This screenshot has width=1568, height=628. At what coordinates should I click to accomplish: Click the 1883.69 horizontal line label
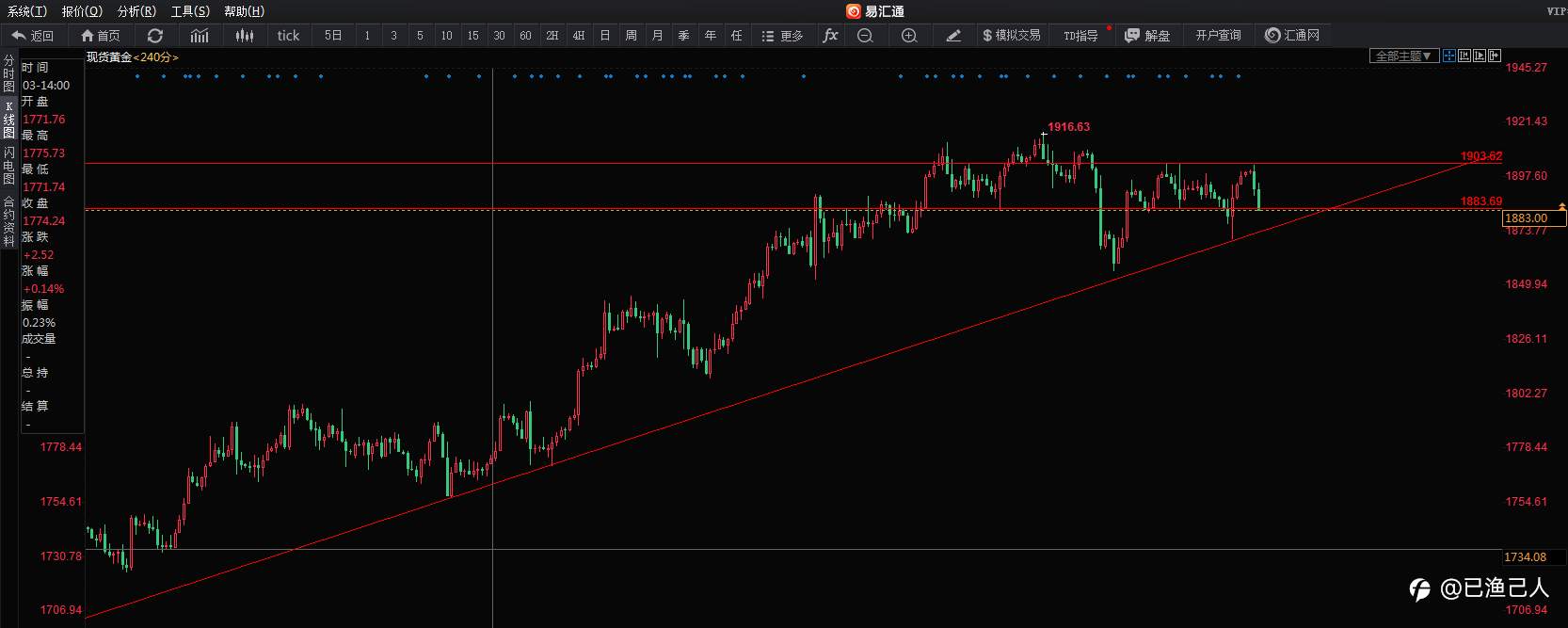(1480, 201)
